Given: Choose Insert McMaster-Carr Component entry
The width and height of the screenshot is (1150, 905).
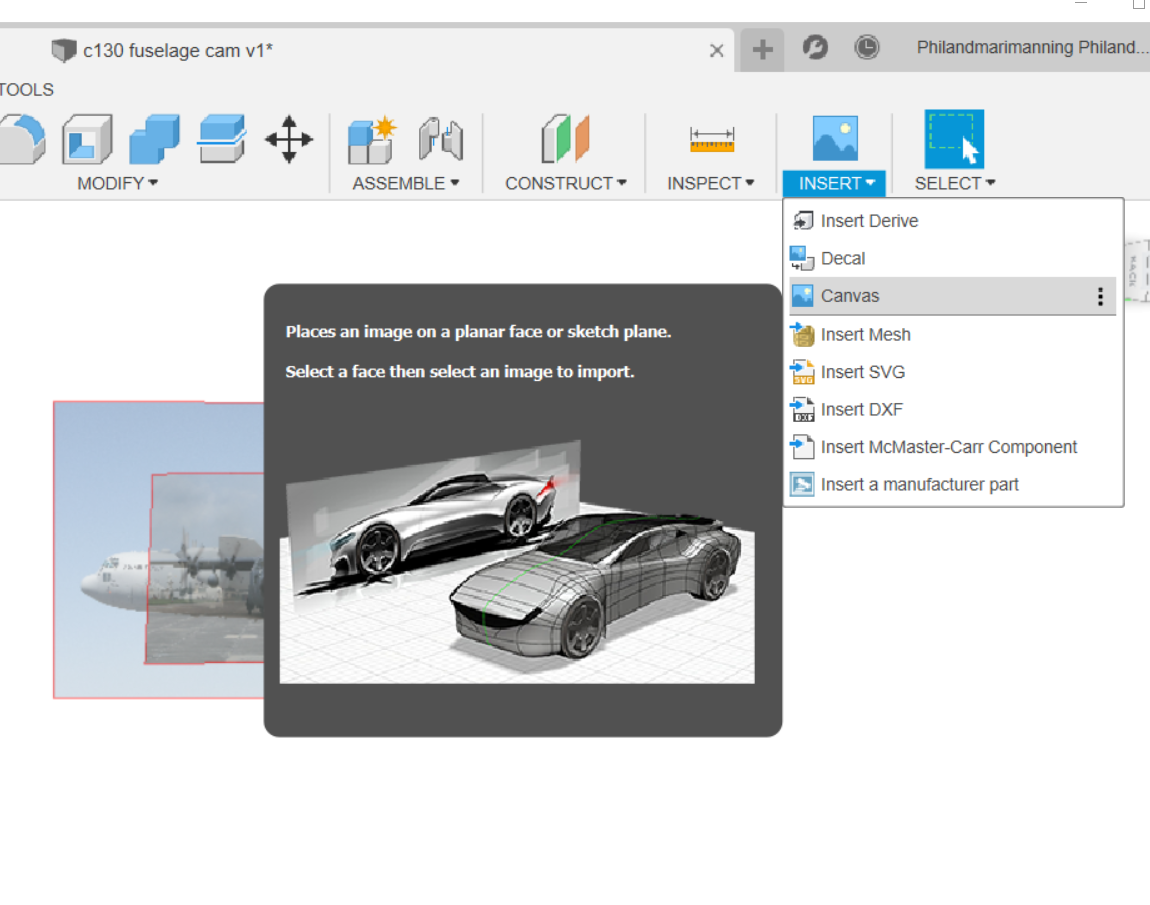Looking at the screenshot, I should coord(953,447).
